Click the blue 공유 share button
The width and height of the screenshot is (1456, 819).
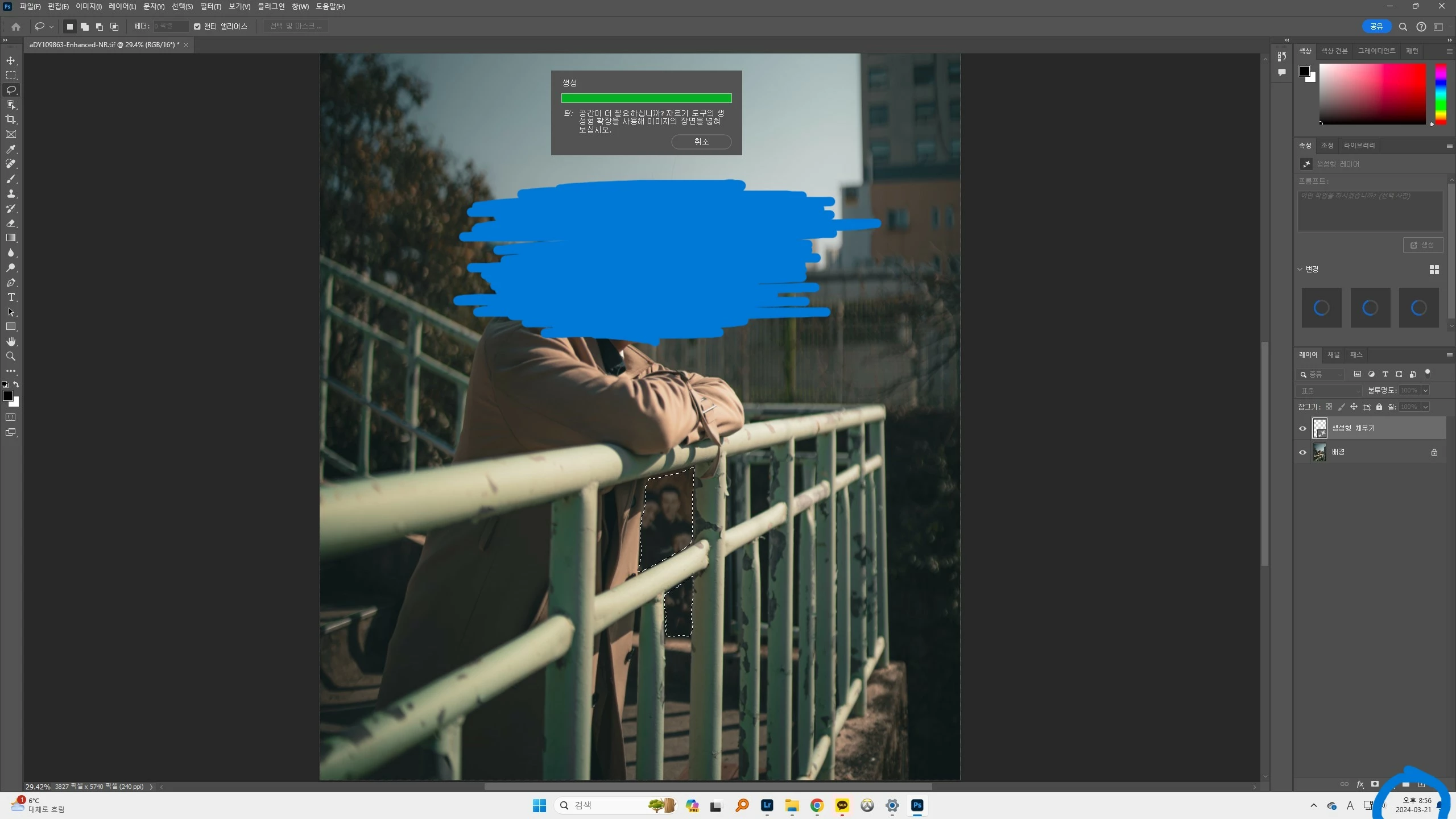click(1376, 26)
